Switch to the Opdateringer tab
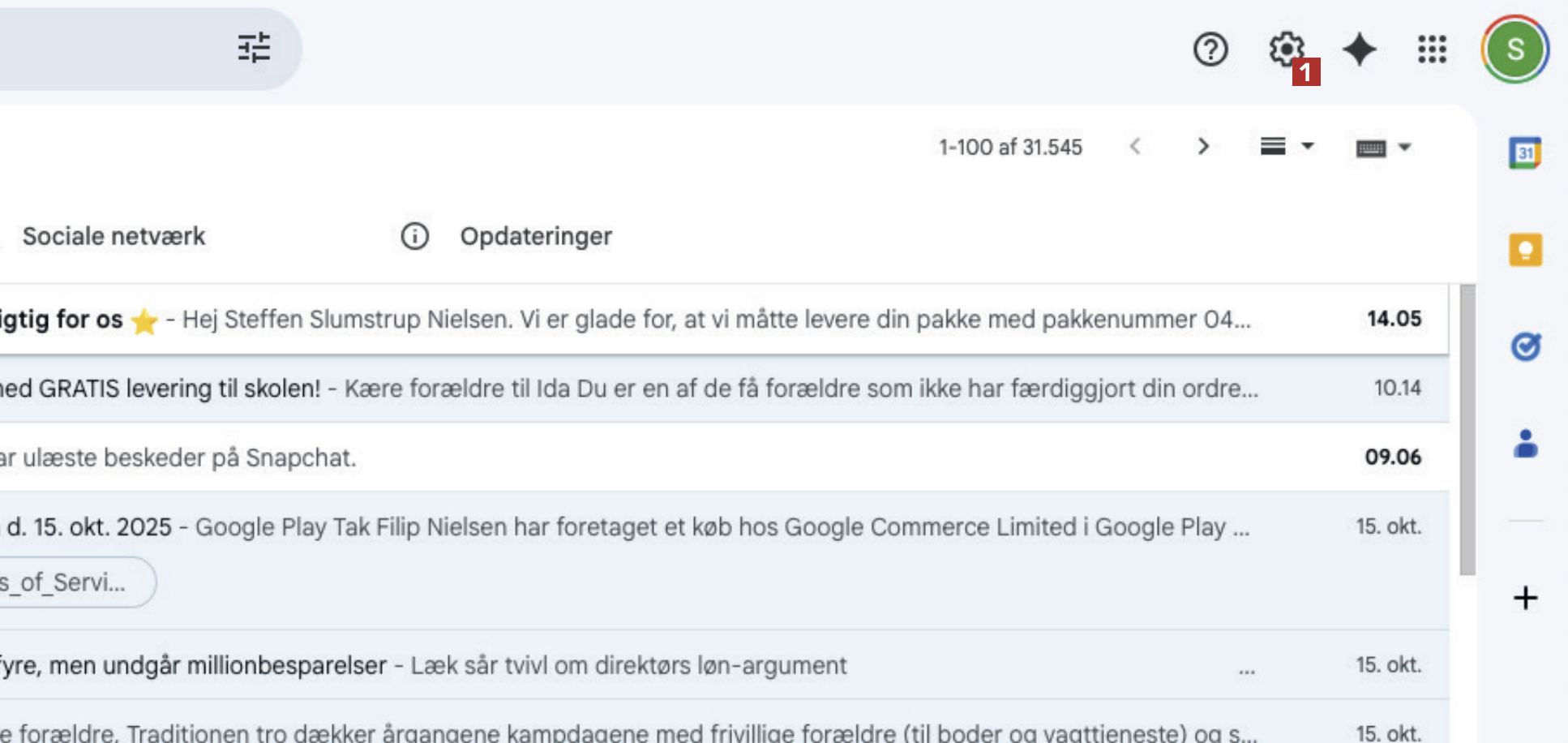Viewport: 1568px width, 743px height. tap(536, 236)
